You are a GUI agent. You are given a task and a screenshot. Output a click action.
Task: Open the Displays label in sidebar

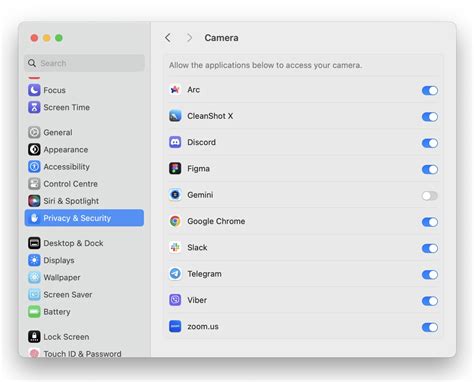(x=59, y=260)
